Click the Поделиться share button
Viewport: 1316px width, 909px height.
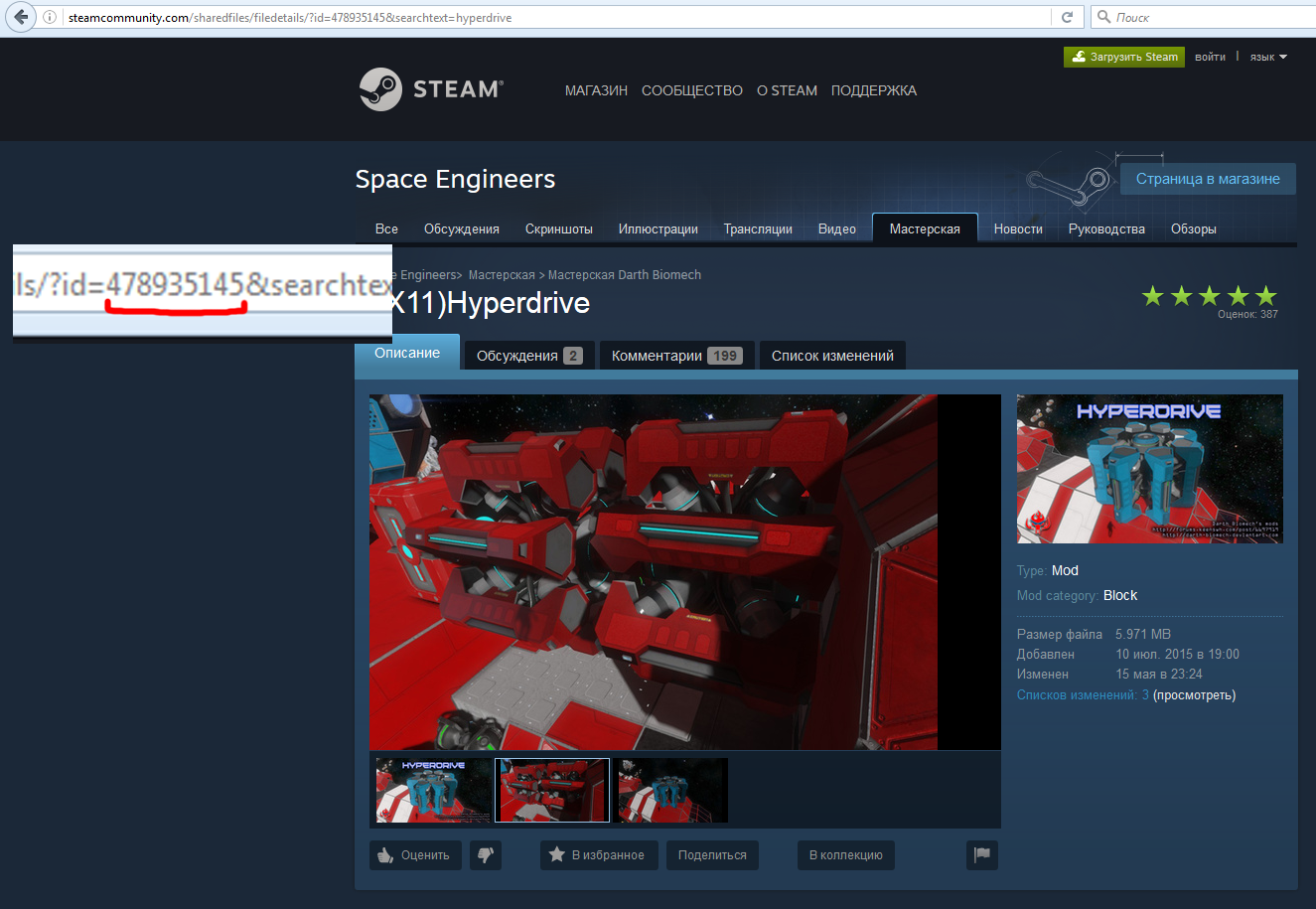coord(712,855)
